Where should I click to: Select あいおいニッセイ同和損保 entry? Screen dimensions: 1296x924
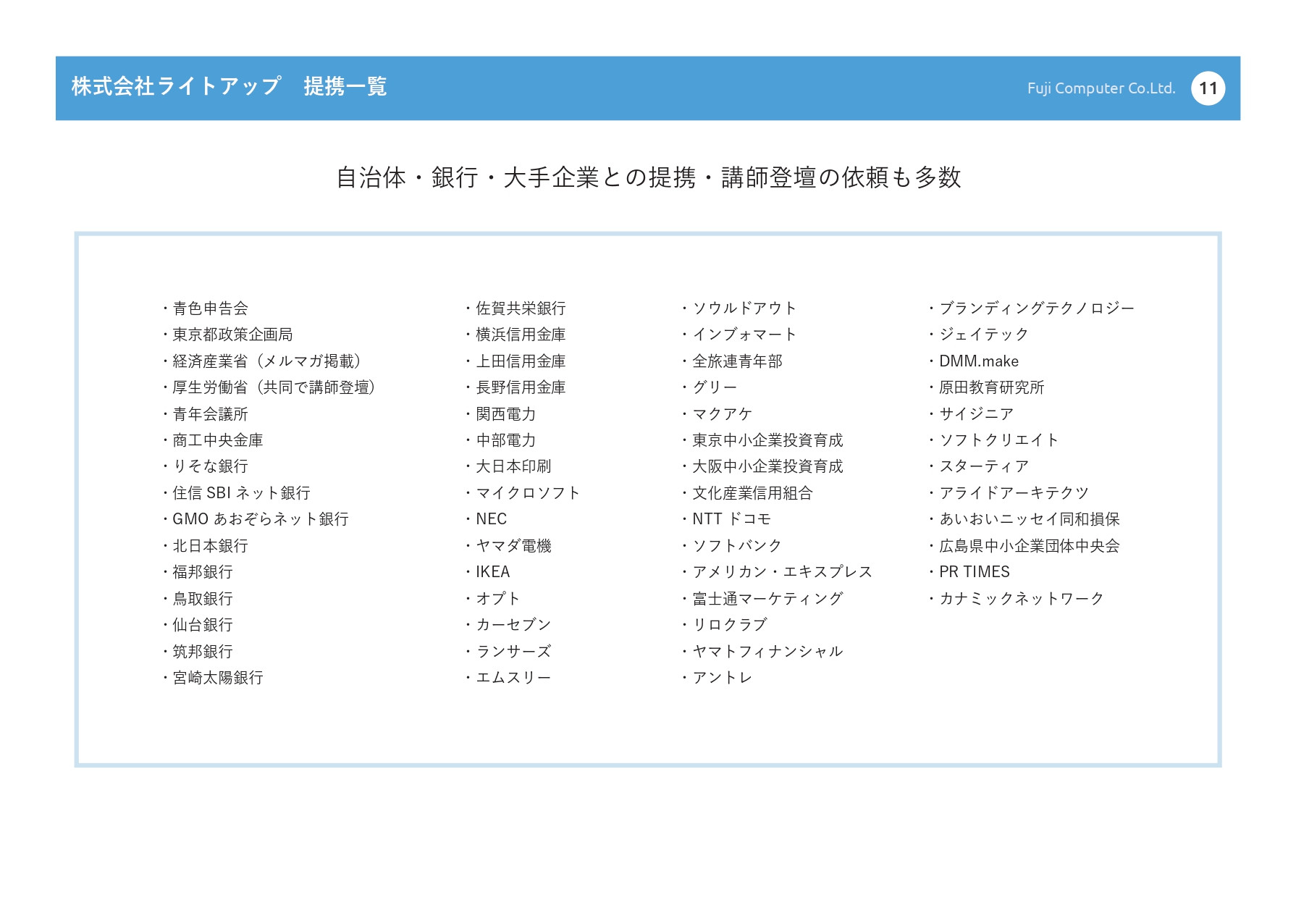(x=1024, y=519)
